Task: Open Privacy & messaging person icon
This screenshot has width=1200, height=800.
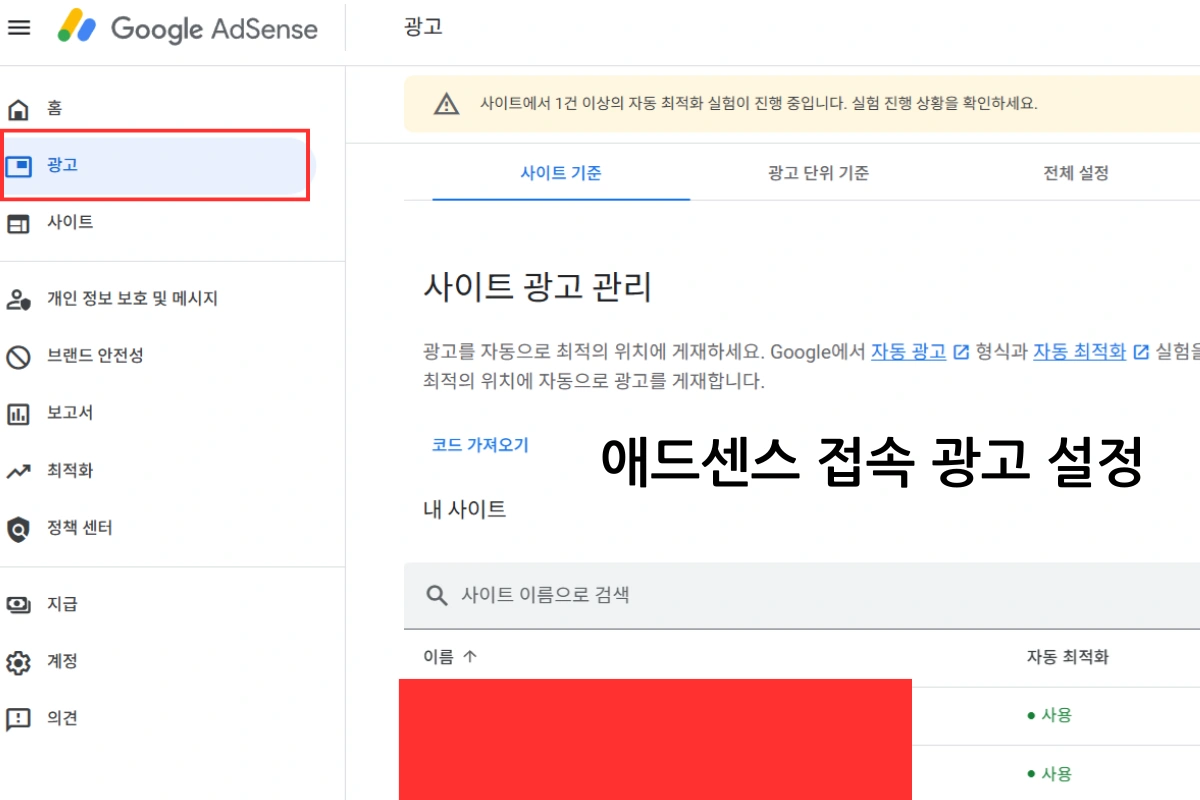Action: tap(18, 299)
